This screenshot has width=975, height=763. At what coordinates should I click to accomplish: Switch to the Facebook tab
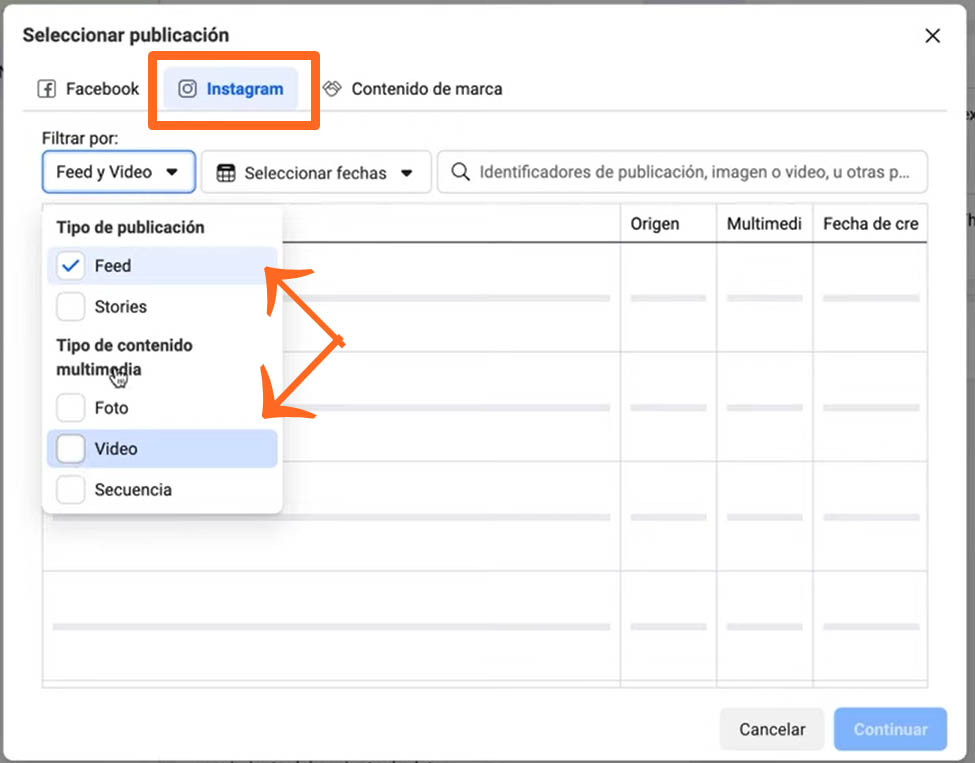coord(85,88)
